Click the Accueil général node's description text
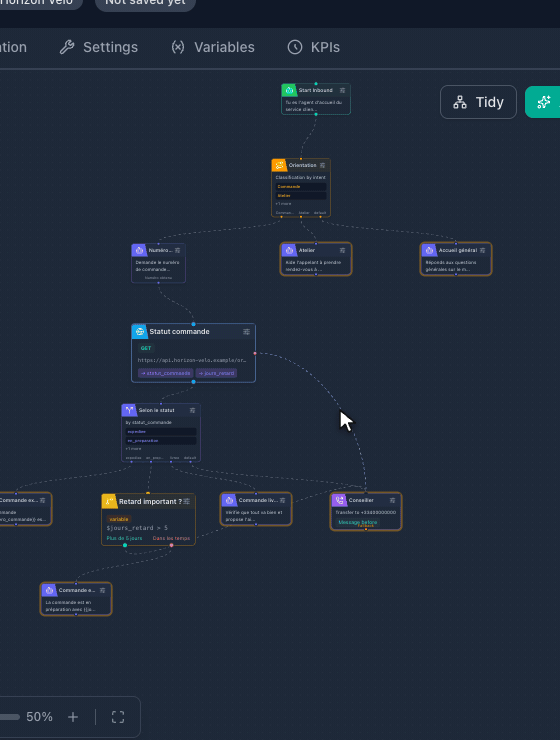The image size is (560, 740). [451, 266]
